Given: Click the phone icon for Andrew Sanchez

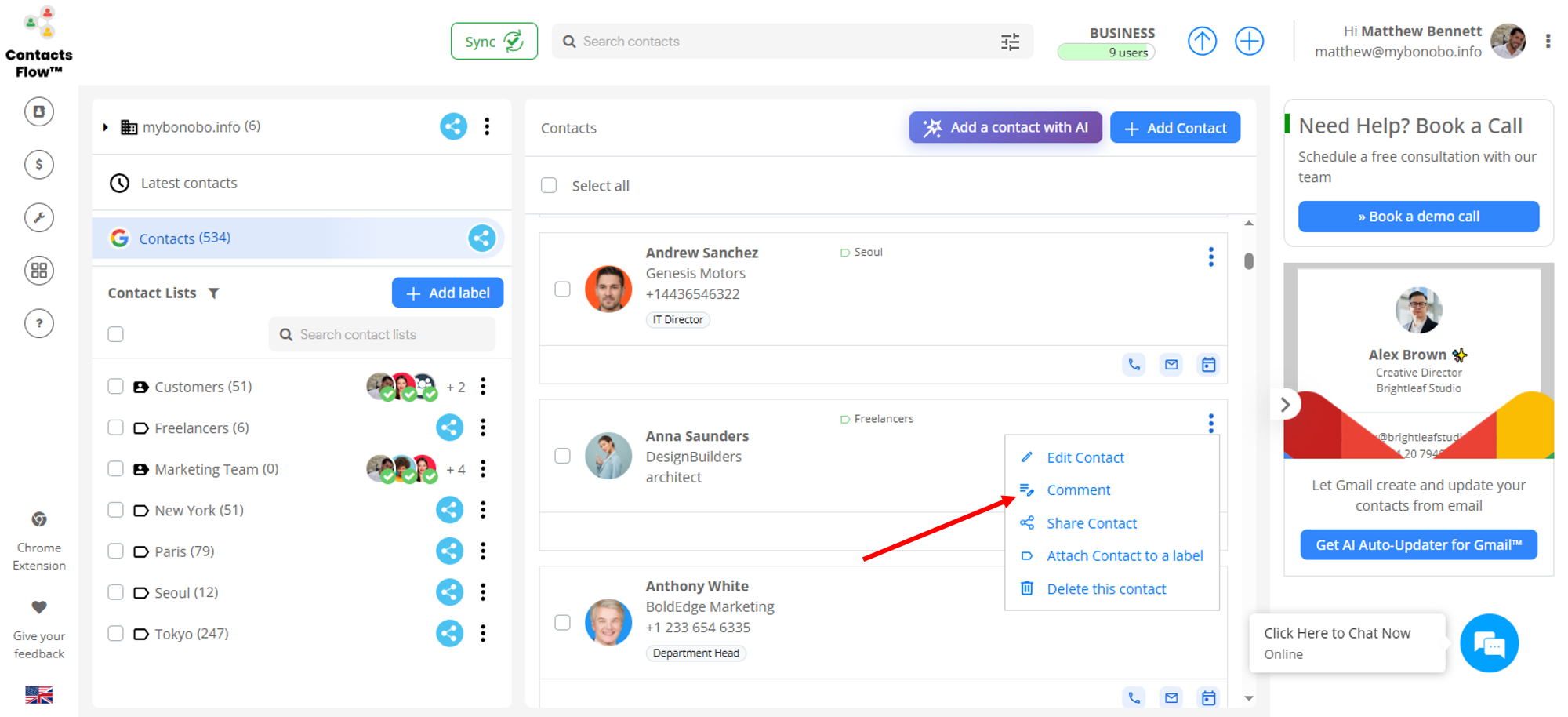Looking at the screenshot, I should point(1134,365).
